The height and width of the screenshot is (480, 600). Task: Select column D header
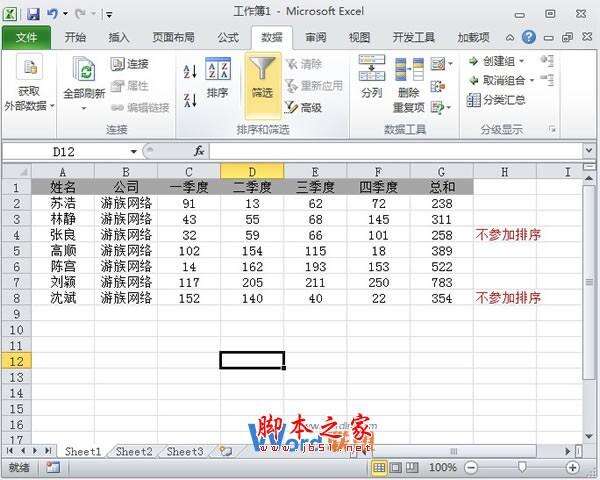pyautogui.click(x=252, y=171)
